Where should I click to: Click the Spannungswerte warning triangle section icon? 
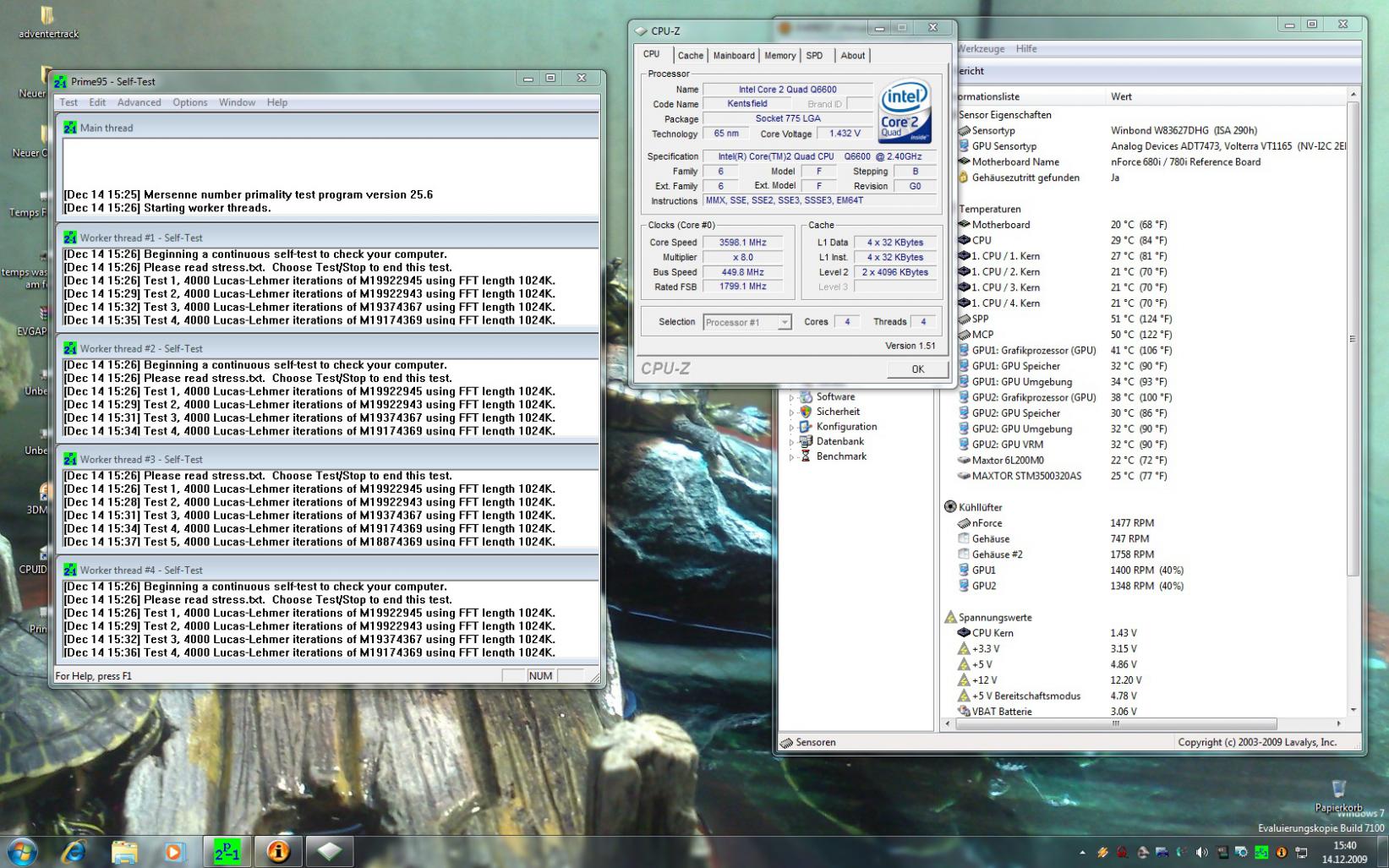pos(950,617)
